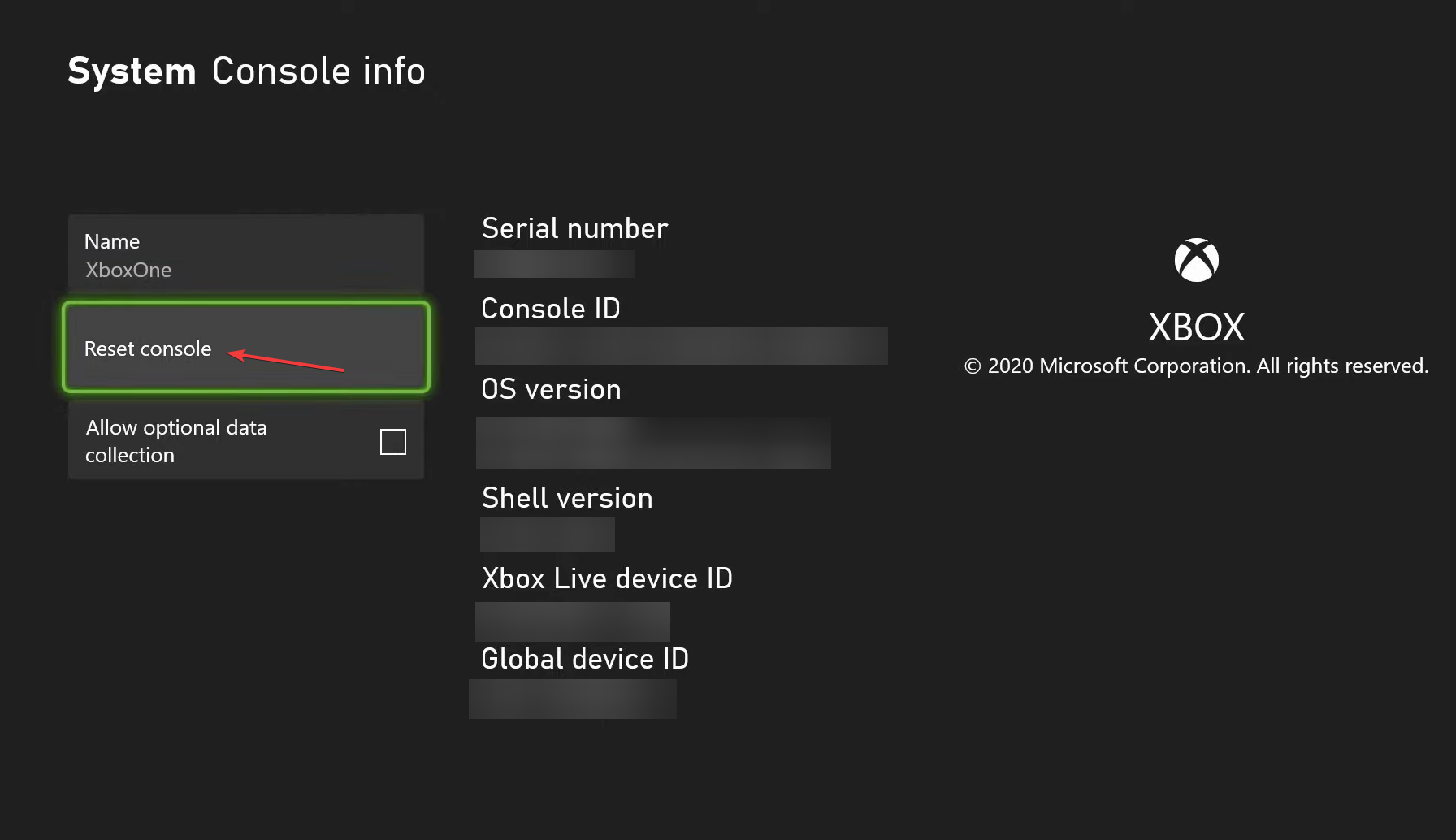Click the Xbox logo icon

(x=1196, y=260)
